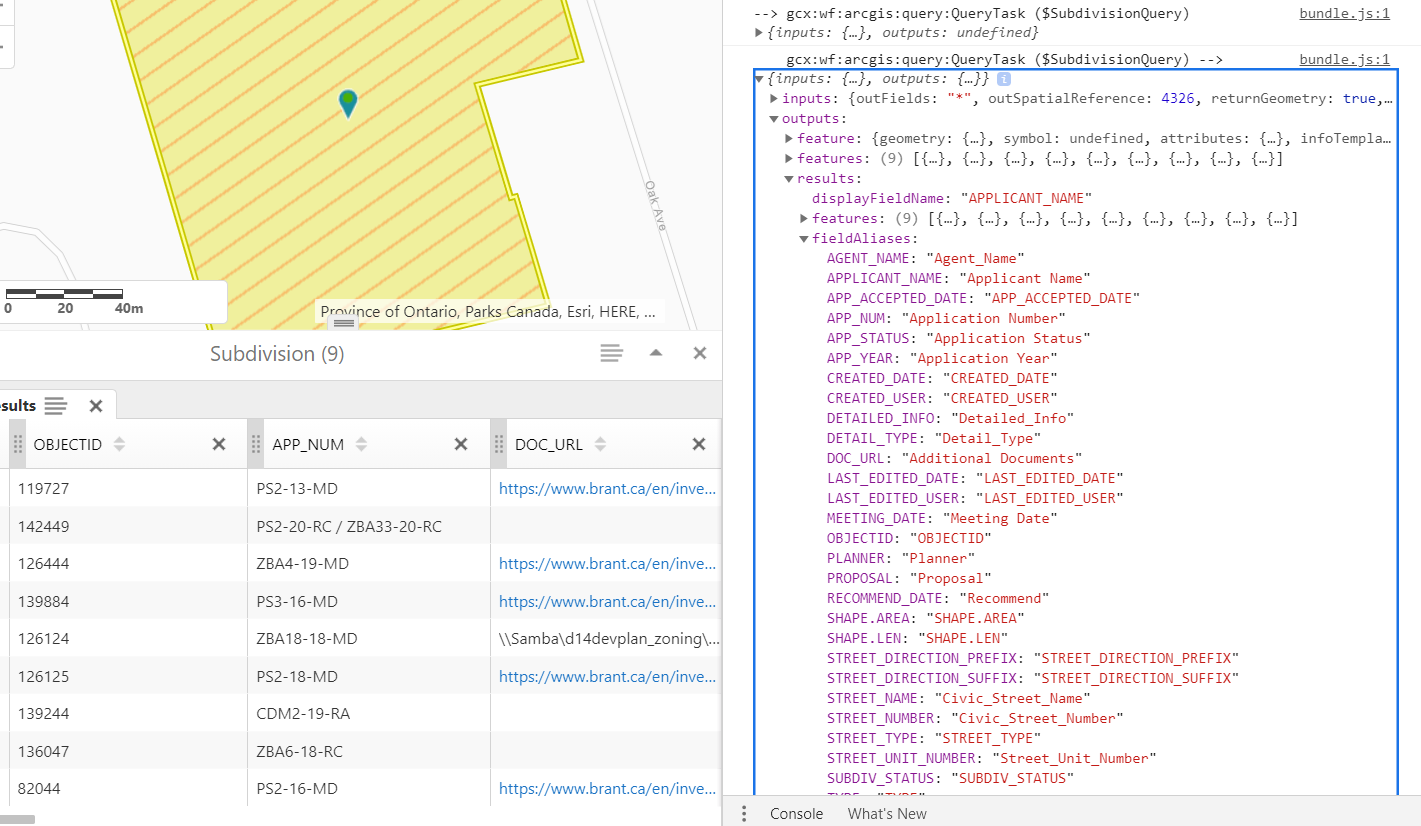Collapse the Subdivision results panel arrow

tap(656, 353)
